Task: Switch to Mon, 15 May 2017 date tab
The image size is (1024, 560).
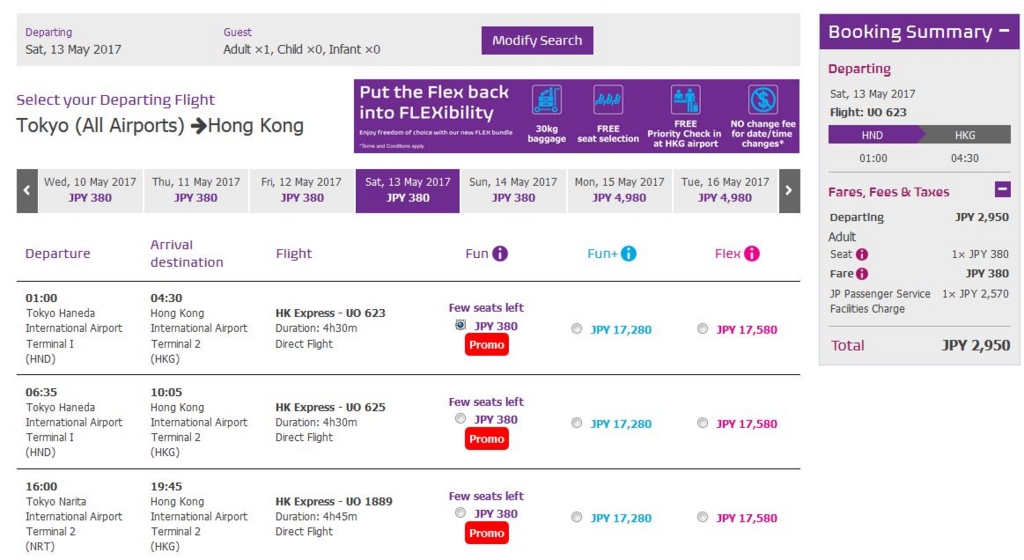Action: click(619, 191)
